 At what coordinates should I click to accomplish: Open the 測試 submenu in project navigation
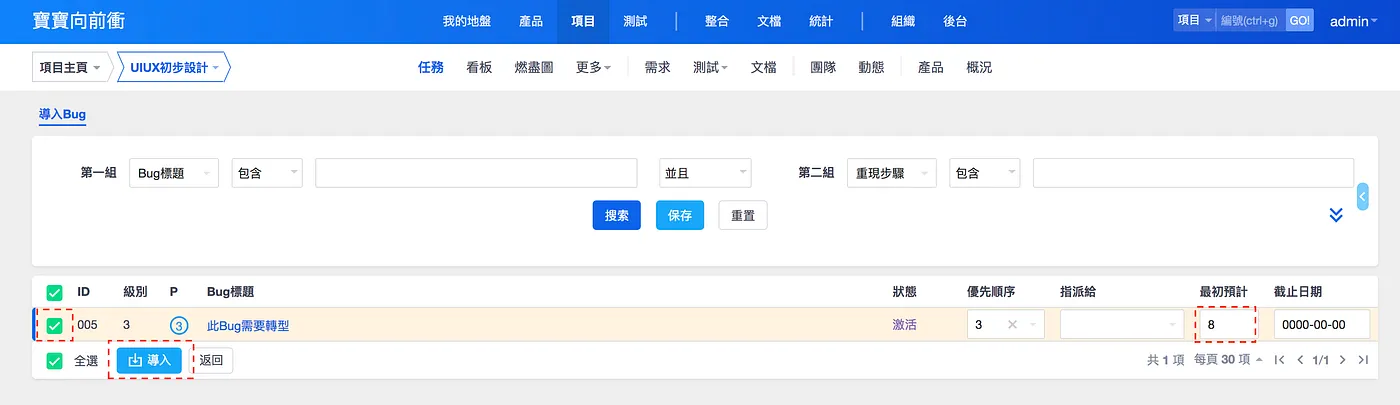[710, 68]
